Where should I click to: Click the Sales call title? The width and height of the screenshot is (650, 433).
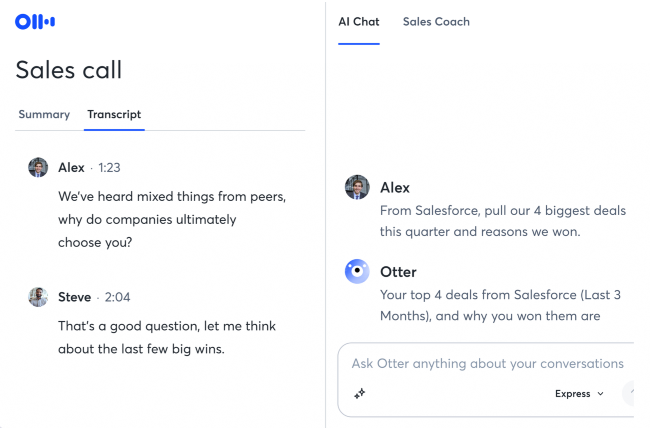click(x=69, y=69)
